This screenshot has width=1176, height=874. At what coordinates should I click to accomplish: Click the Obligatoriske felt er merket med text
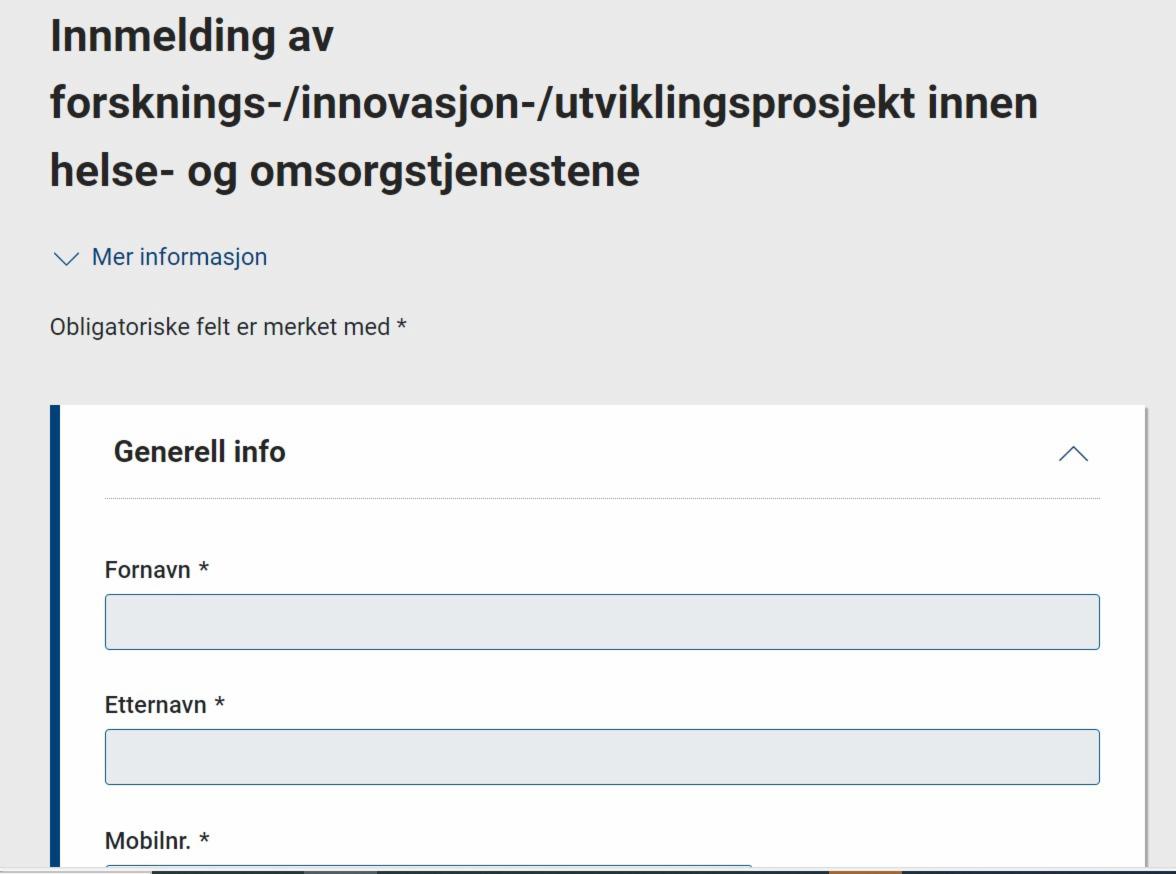click(x=219, y=327)
